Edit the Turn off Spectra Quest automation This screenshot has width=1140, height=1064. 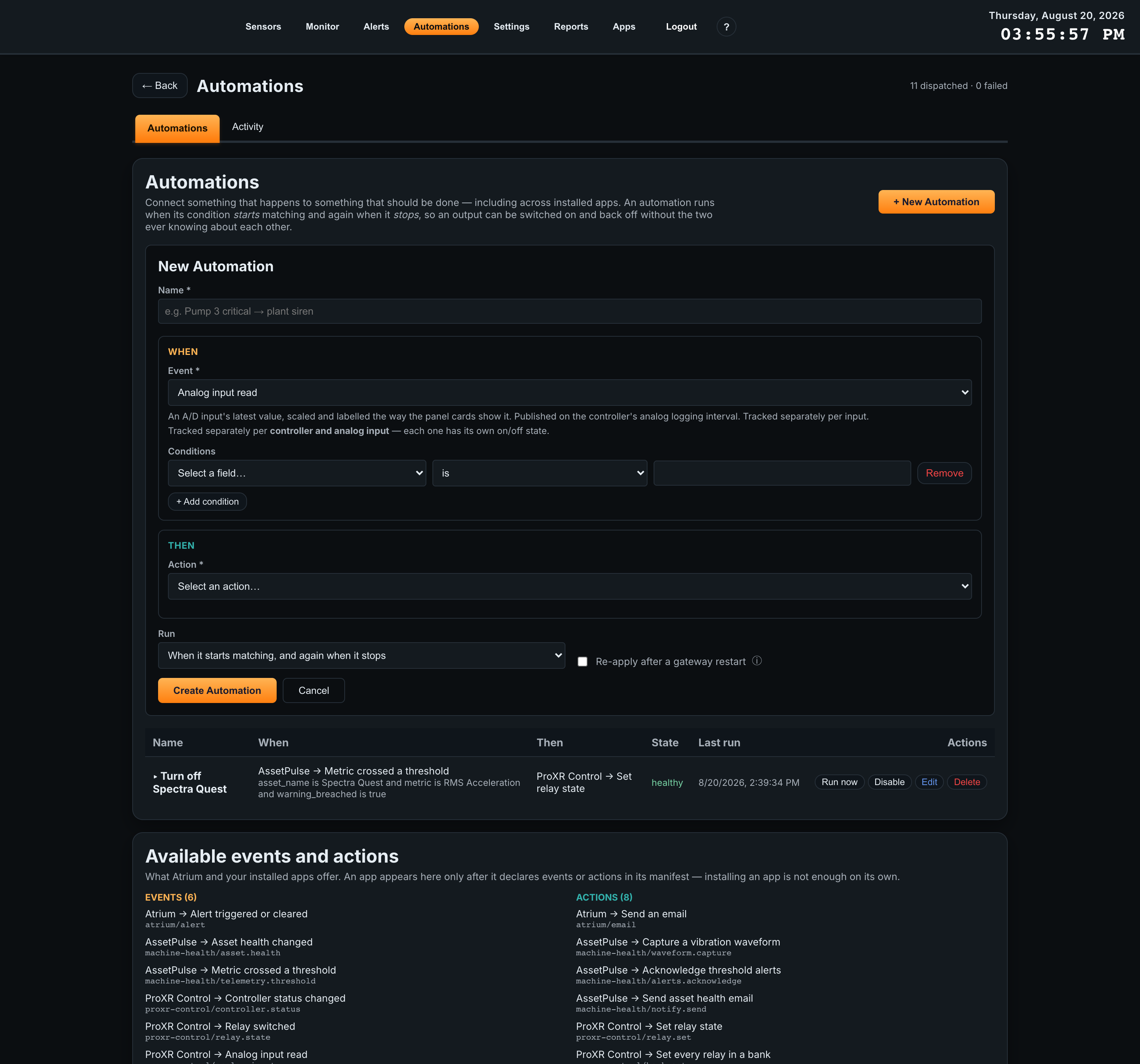[x=929, y=782]
